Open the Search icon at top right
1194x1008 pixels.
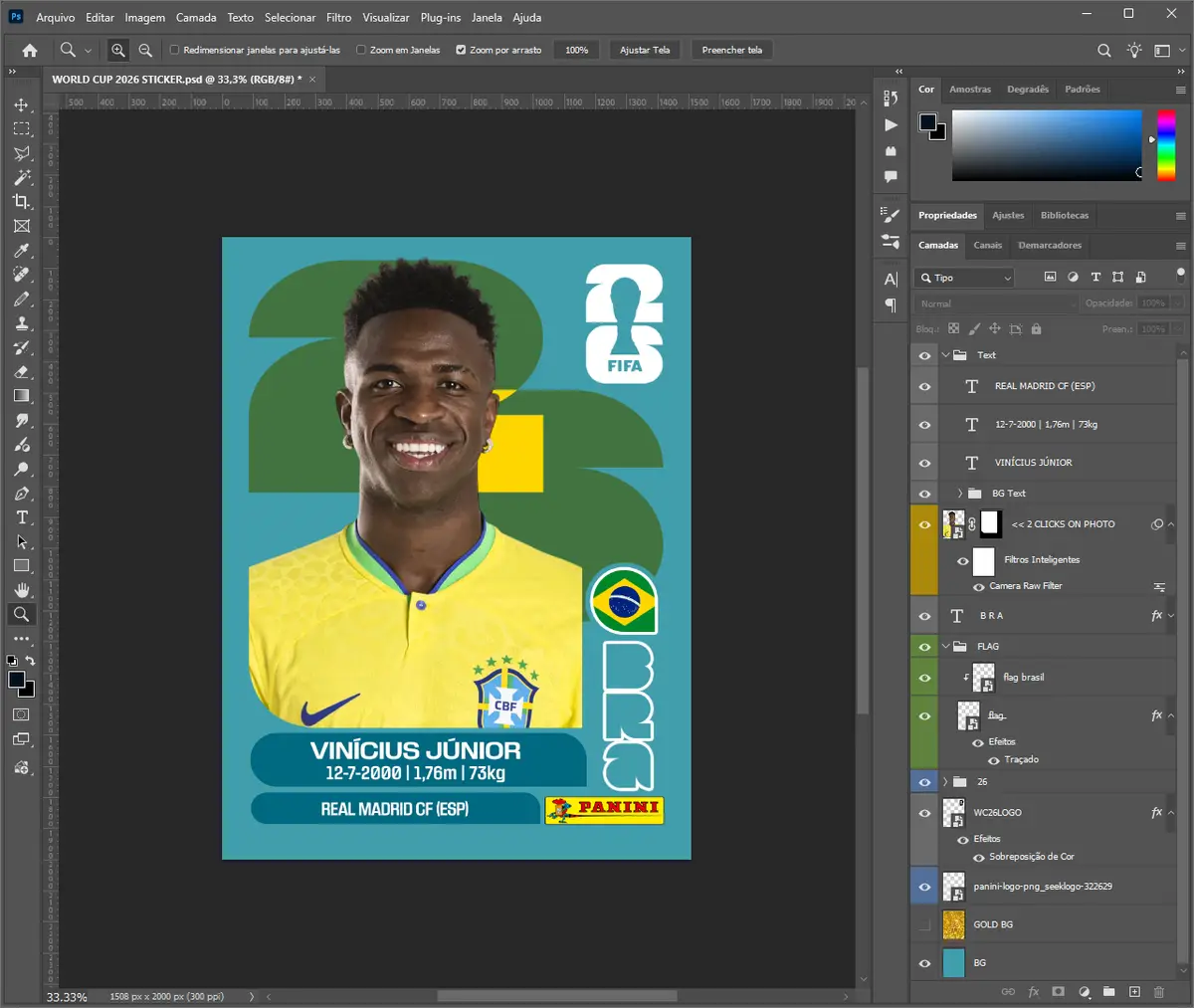pyautogui.click(x=1104, y=50)
